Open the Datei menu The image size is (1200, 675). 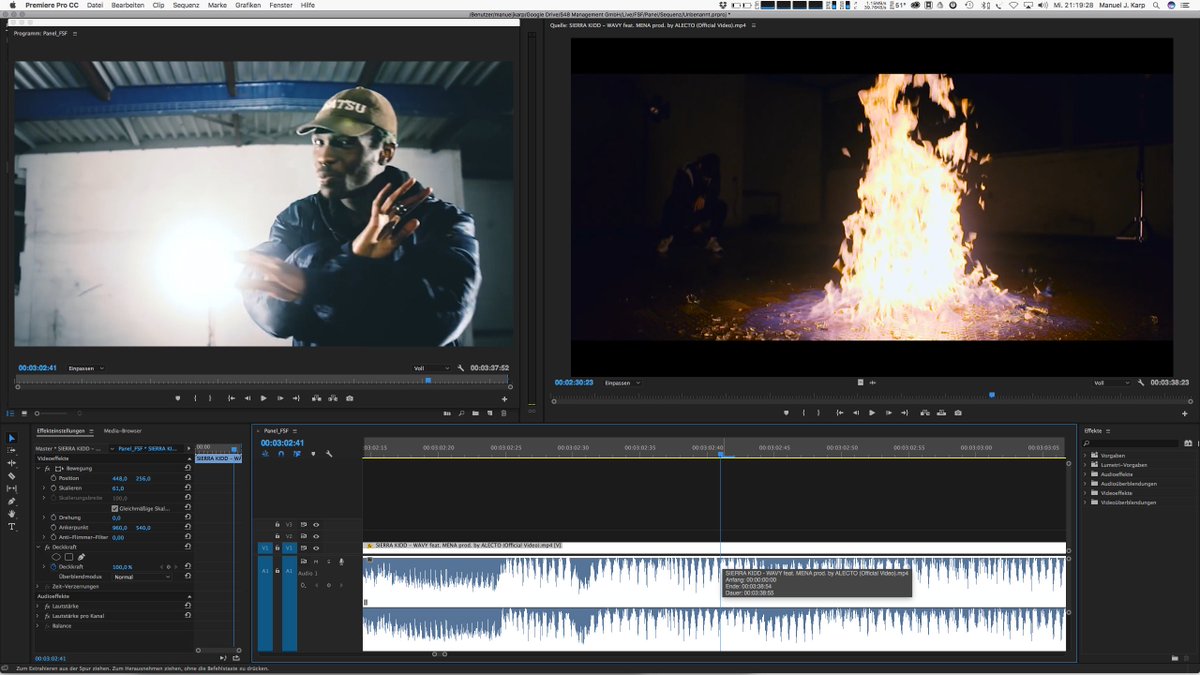95,5
